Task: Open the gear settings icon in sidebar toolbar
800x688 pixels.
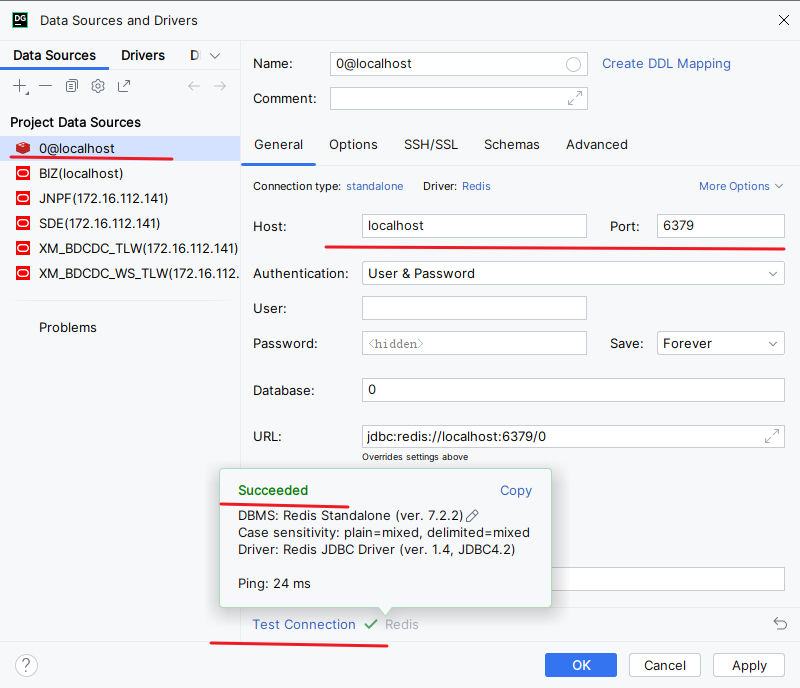Action: coord(98,86)
